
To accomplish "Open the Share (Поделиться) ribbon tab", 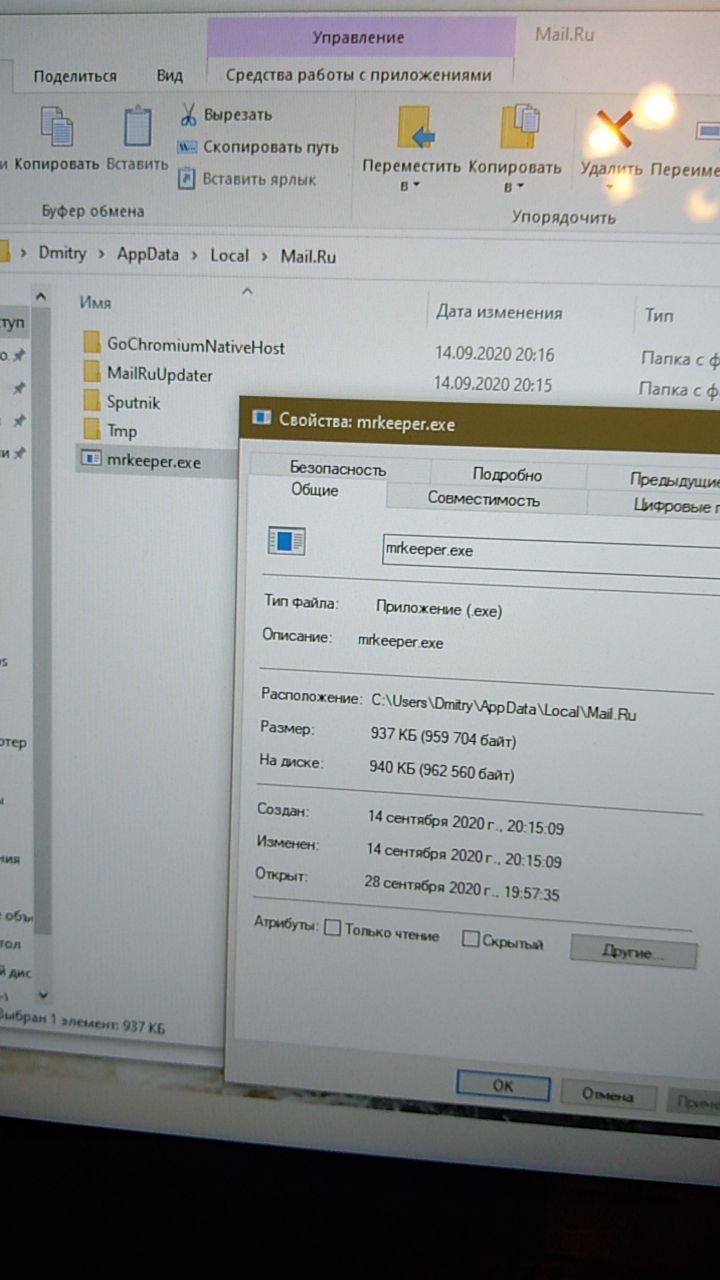I will (x=75, y=76).
